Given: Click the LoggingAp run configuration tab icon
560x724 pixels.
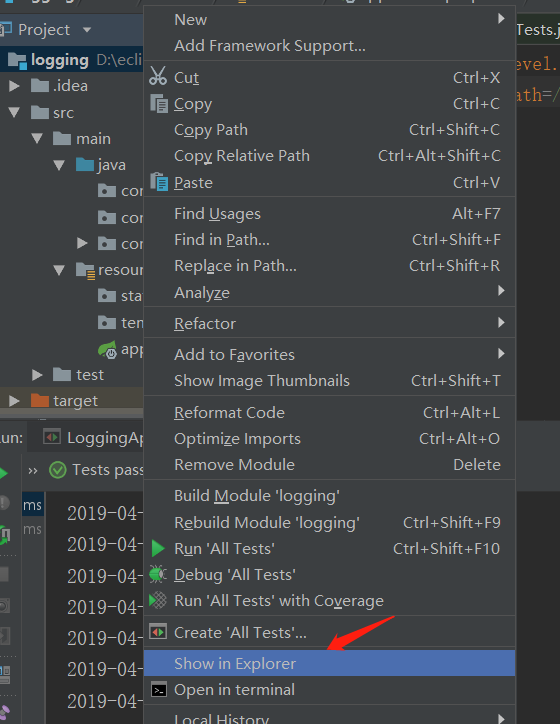Looking at the screenshot, I should [52, 437].
